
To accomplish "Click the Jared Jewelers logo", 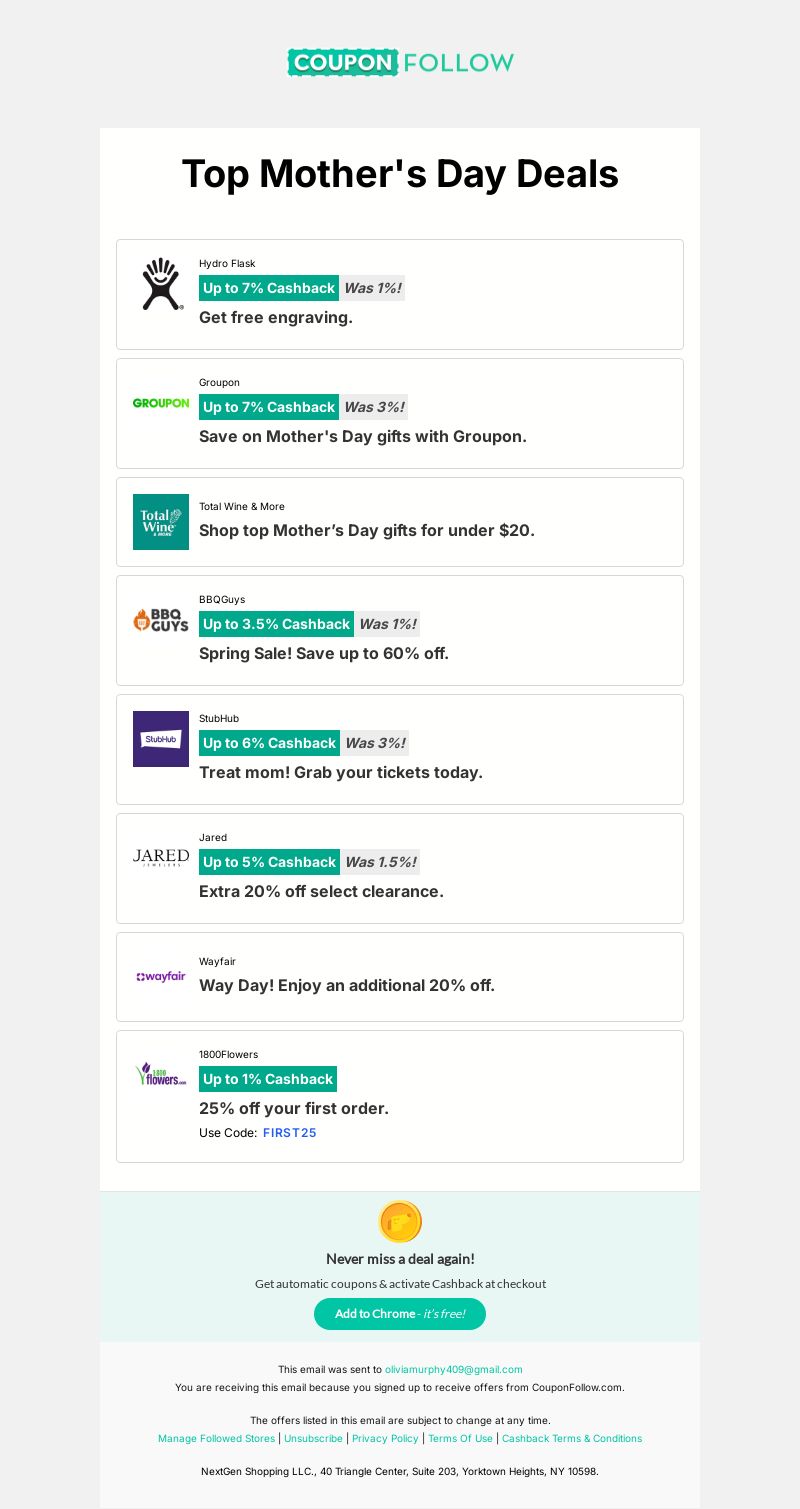I will (x=161, y=857).
